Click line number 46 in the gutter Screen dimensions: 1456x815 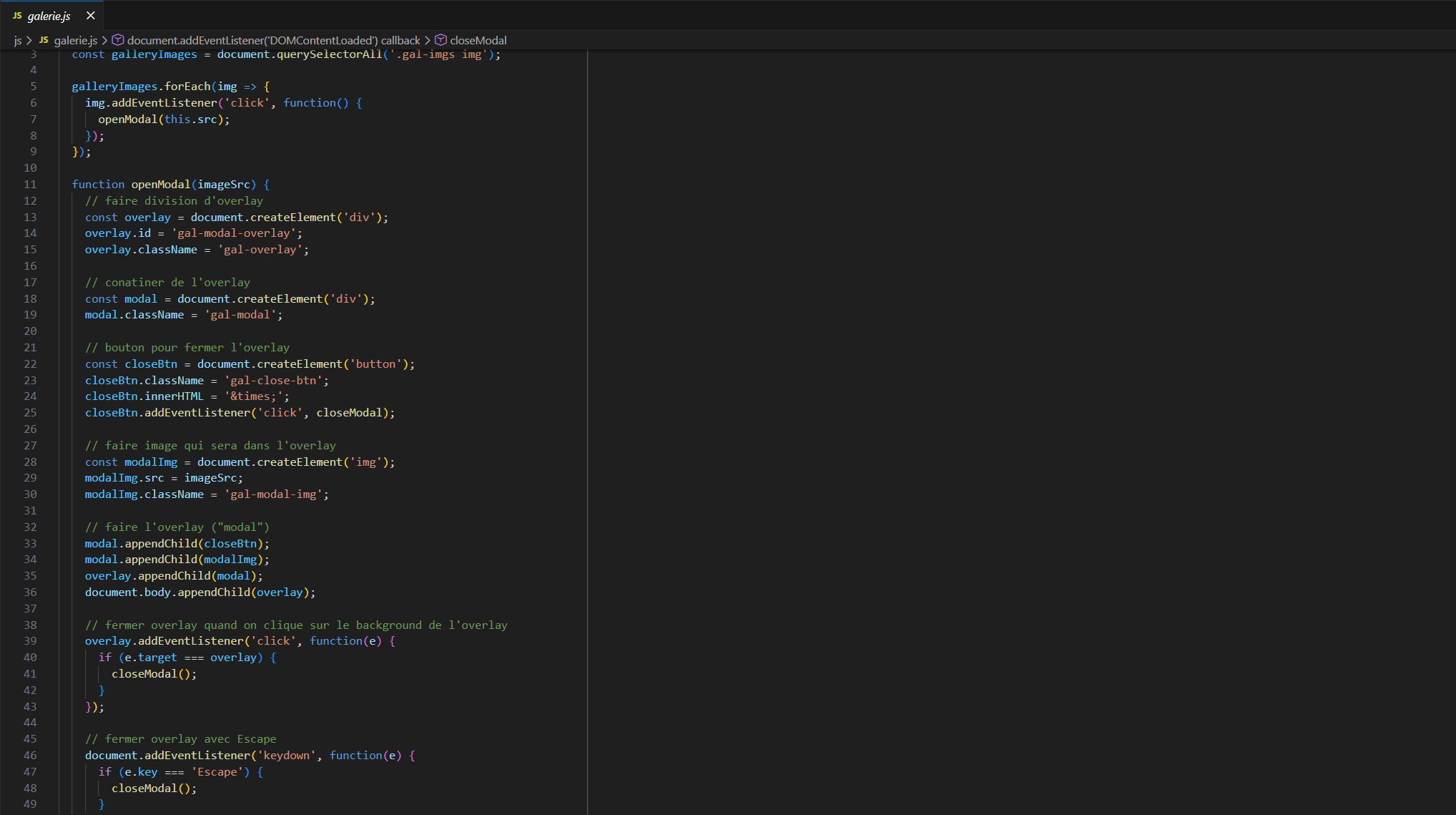[30, 756]
